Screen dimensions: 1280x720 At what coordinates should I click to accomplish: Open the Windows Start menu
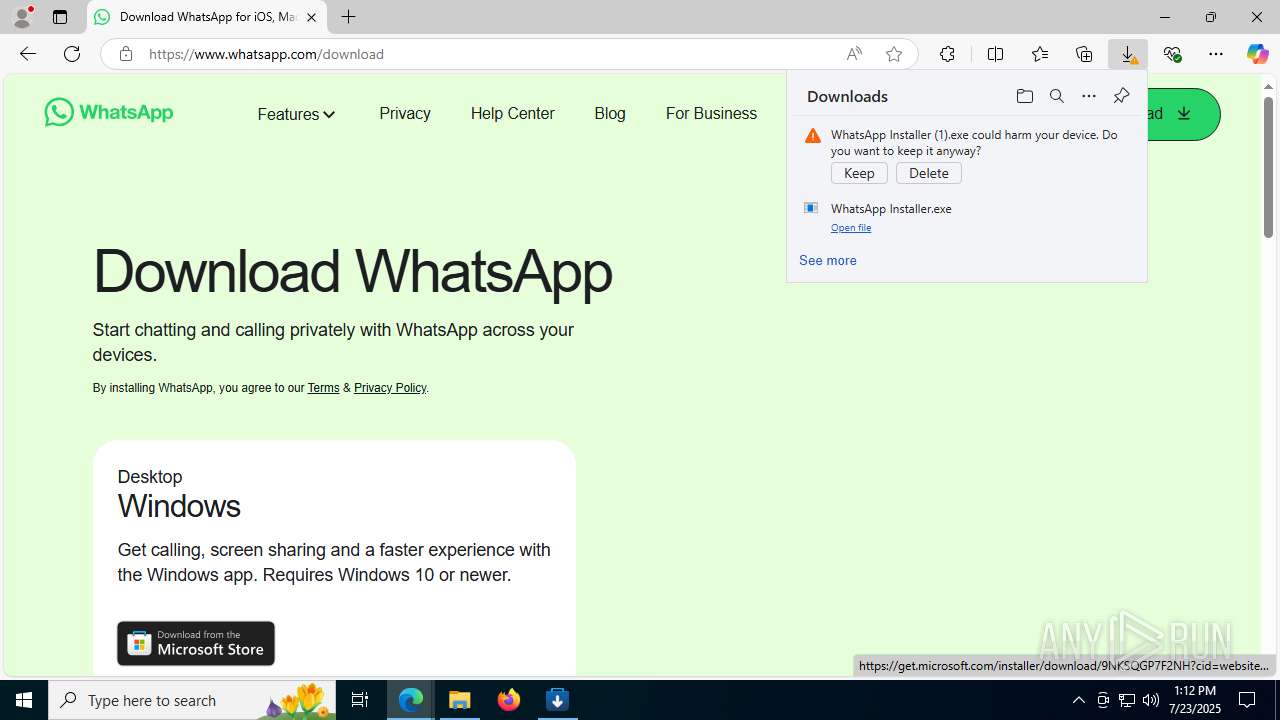[24, 700]
